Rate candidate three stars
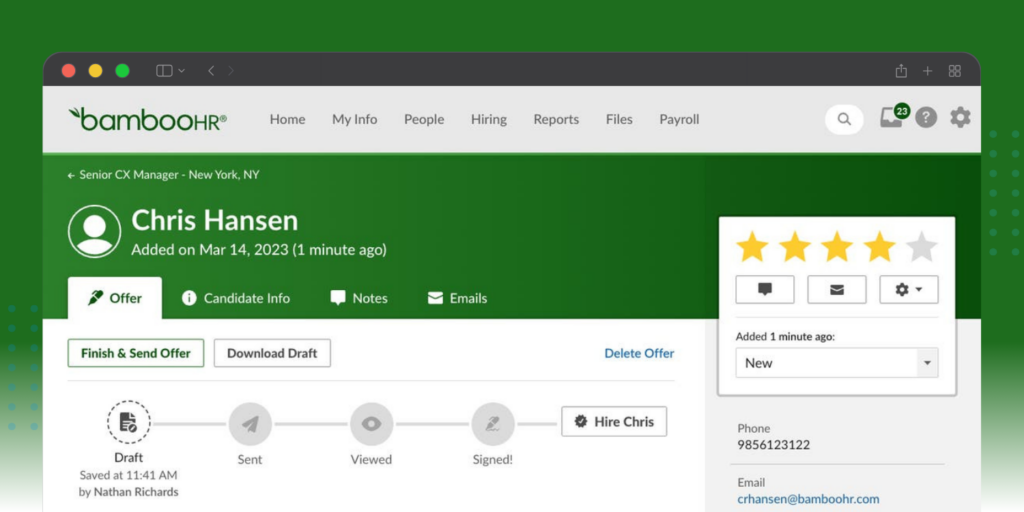1024x512 pixels. pyautogui.click(x=837, y=247)
